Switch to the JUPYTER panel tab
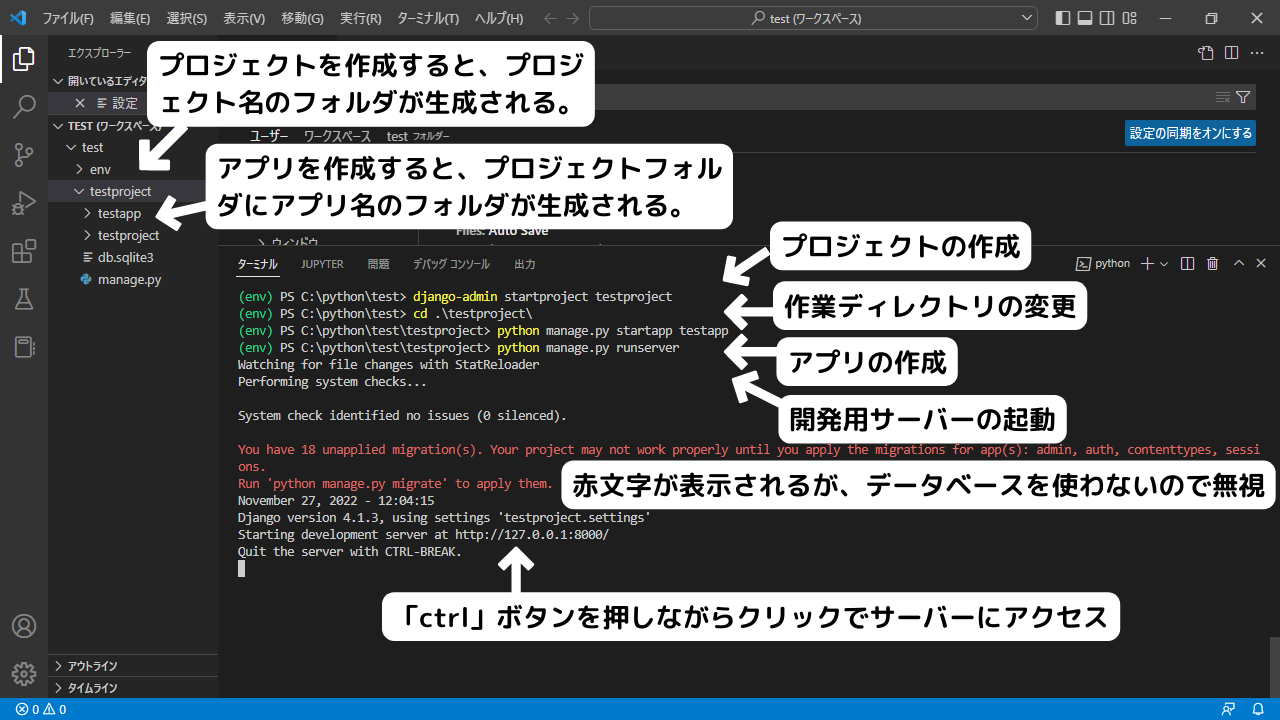 [x=321, y=263]
